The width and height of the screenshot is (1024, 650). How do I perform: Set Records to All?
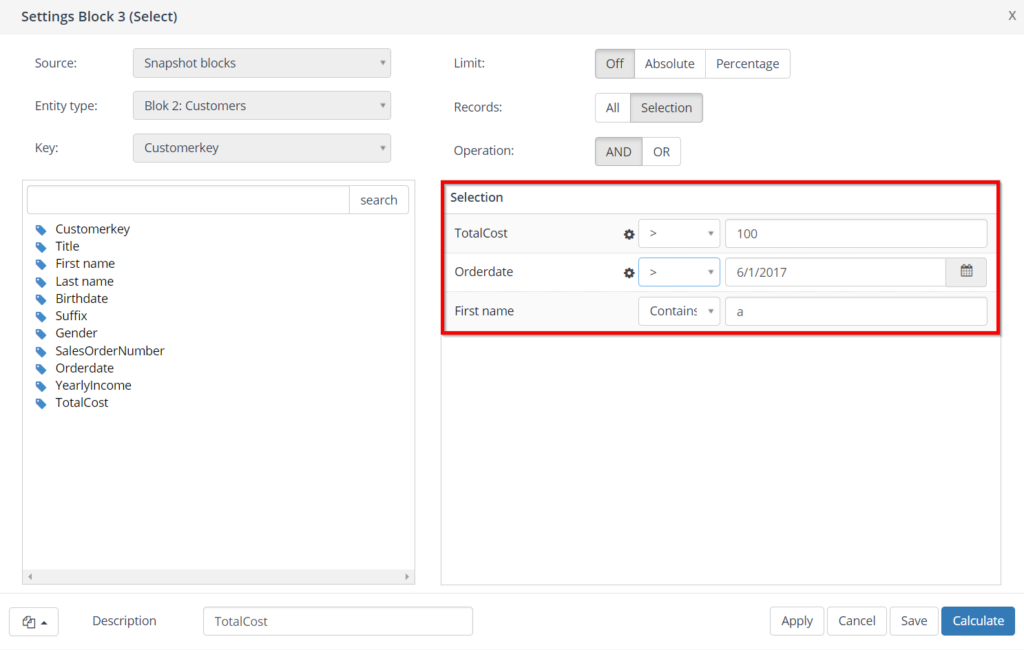pyautogui.click(x=613, y=108)
